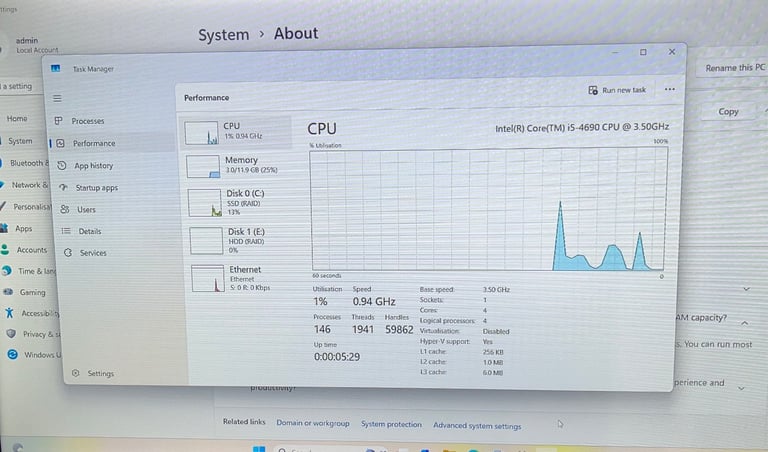Click the Intel Core i5-4690 CPU name
This screenshot has height=452, width=768.
click(x=582, y=128)
